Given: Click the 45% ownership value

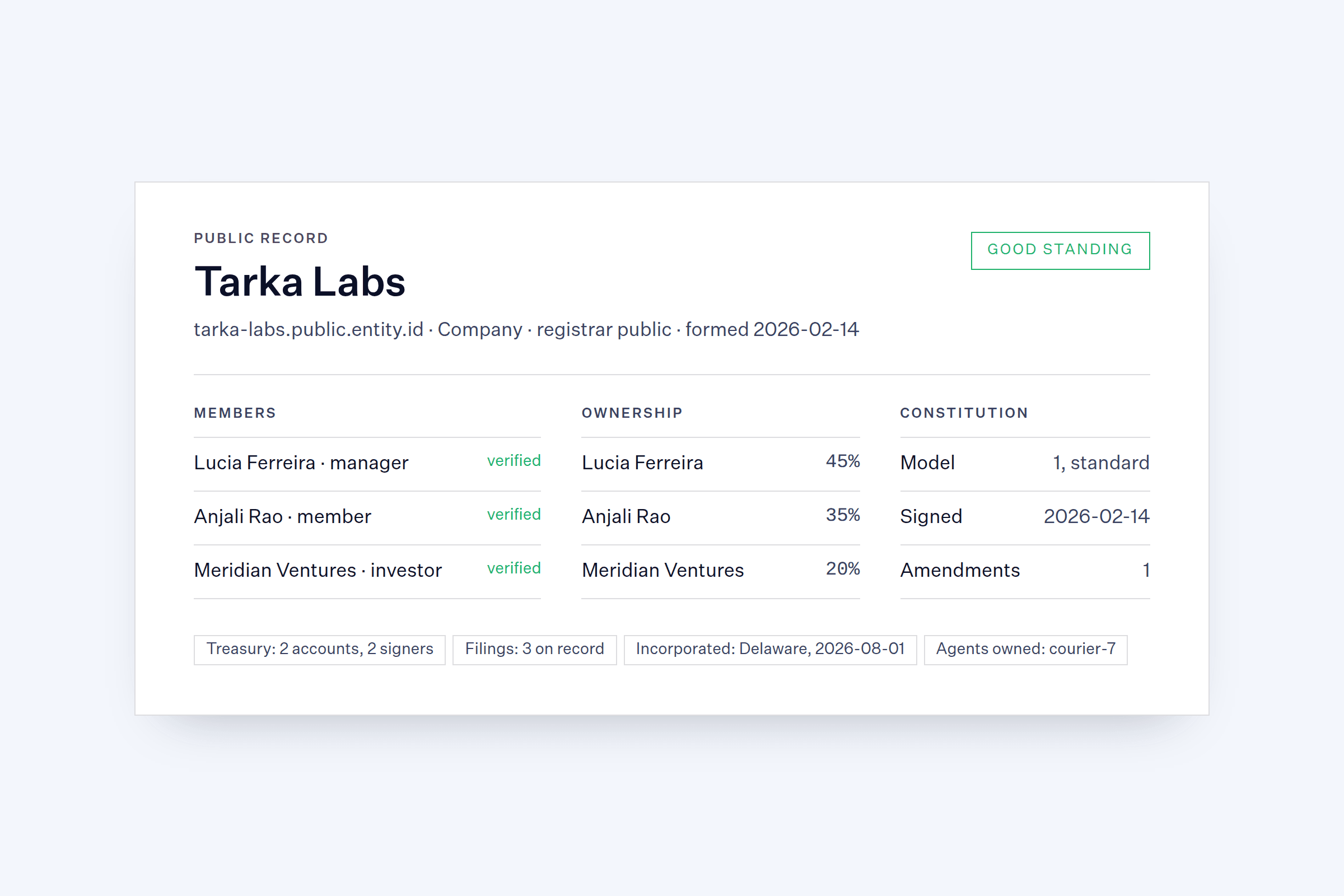Looking at the screenshot, I should (x=843, y=461).
